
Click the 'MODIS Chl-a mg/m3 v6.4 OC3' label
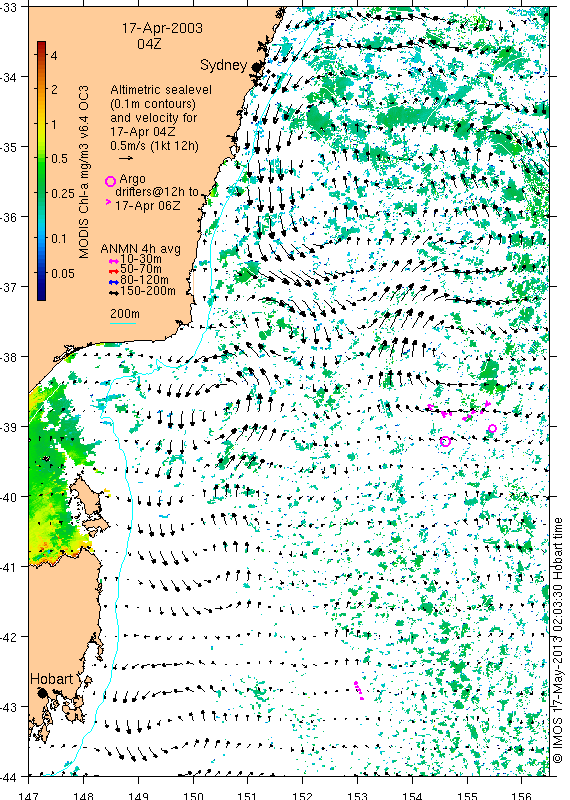click(x=84, y=171)
